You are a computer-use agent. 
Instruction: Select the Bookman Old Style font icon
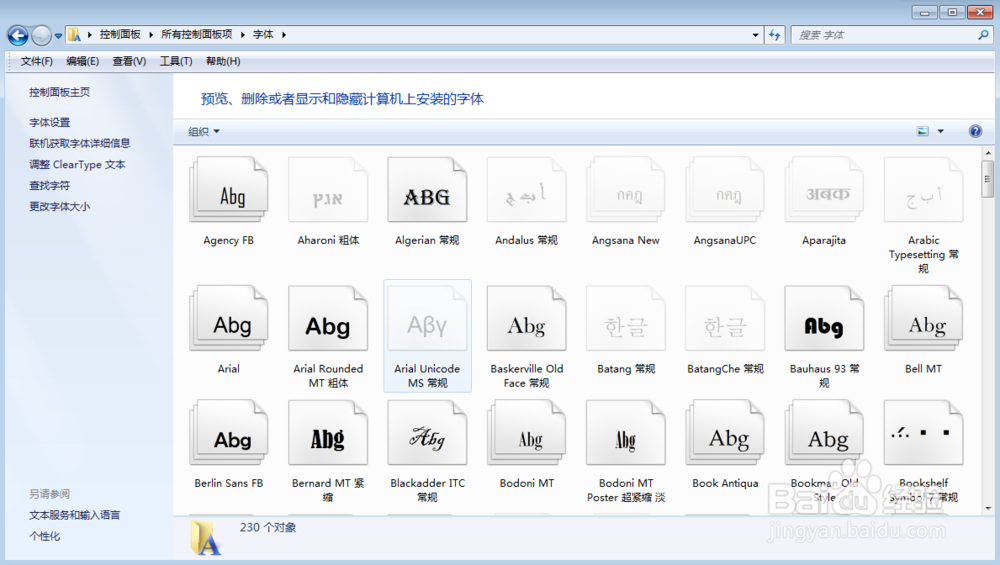point(824,433)
